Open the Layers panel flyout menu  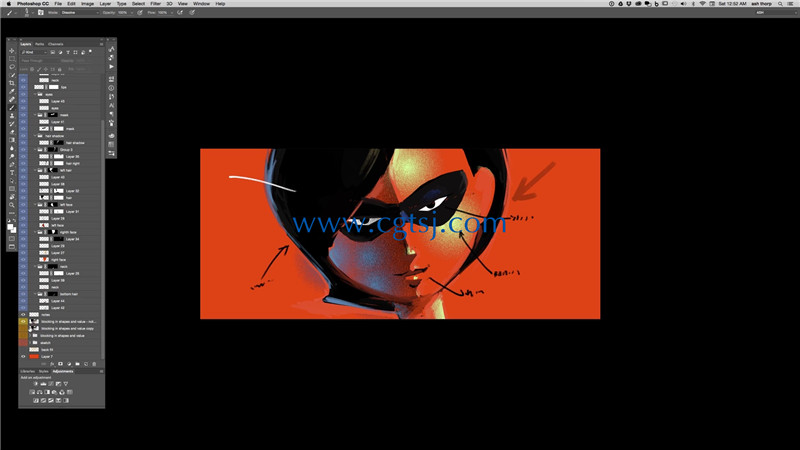tap(101, 44)
